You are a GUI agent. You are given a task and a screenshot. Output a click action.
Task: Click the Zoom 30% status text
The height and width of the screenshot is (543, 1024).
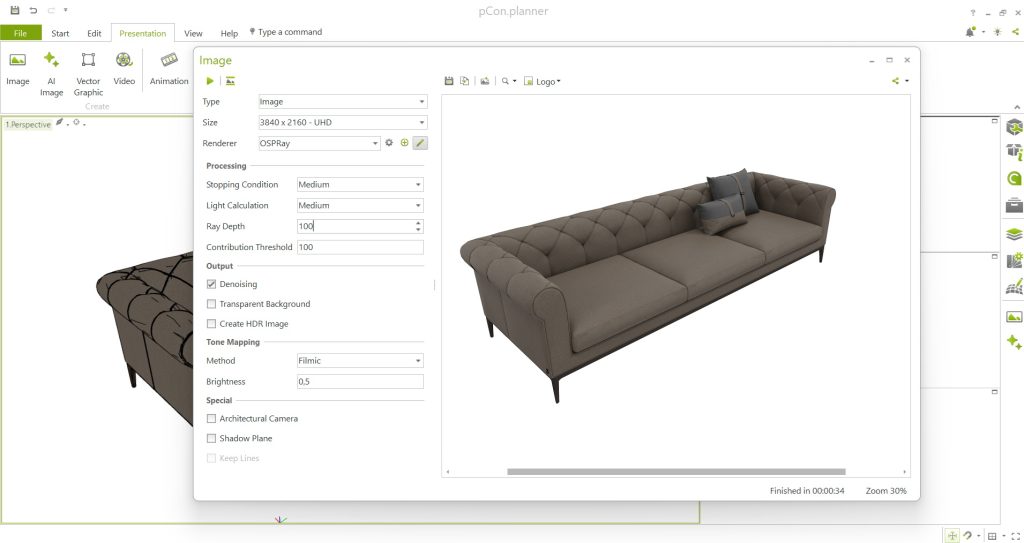click(886, 491)
